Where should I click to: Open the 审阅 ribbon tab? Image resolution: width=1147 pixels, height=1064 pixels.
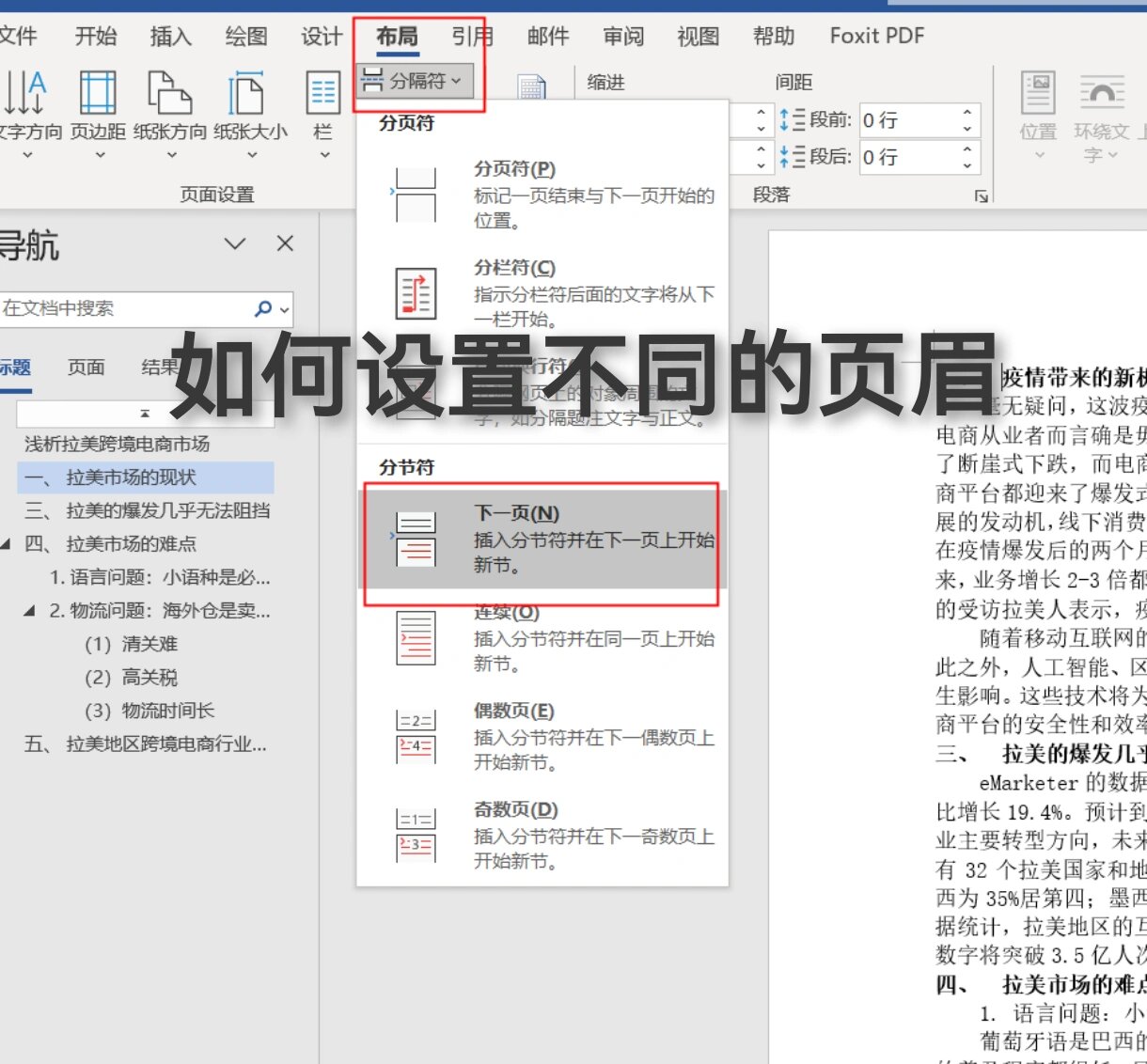pyautogui.click(x=623, y=37)
